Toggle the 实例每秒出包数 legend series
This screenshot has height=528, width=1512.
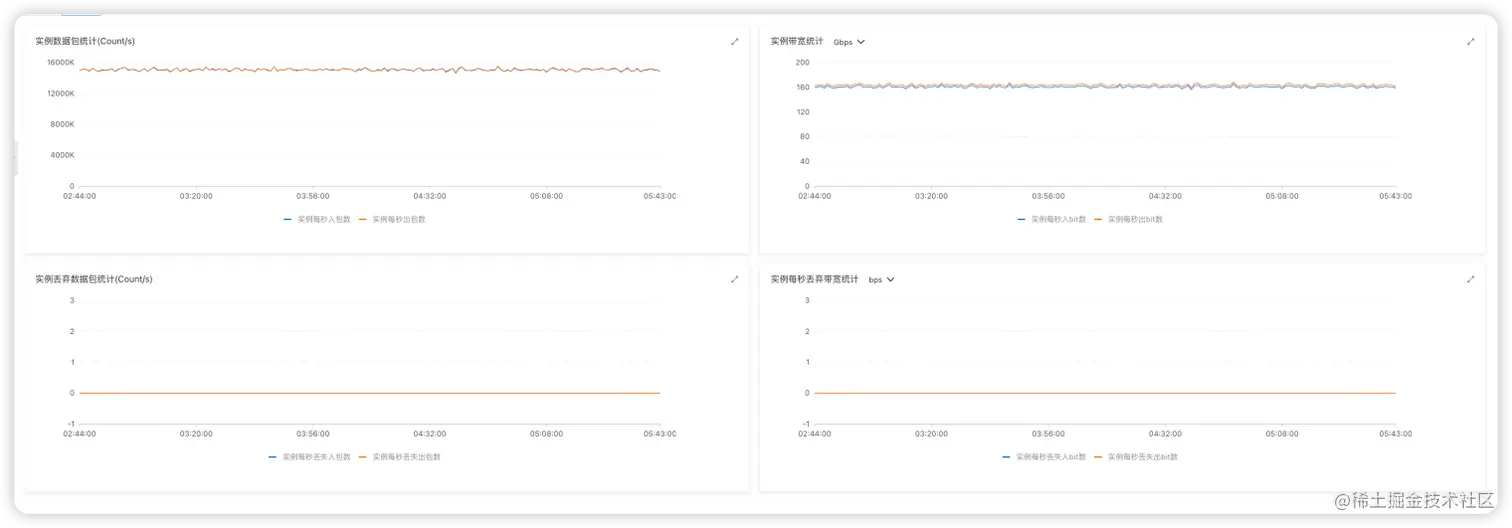pos(392,219)
